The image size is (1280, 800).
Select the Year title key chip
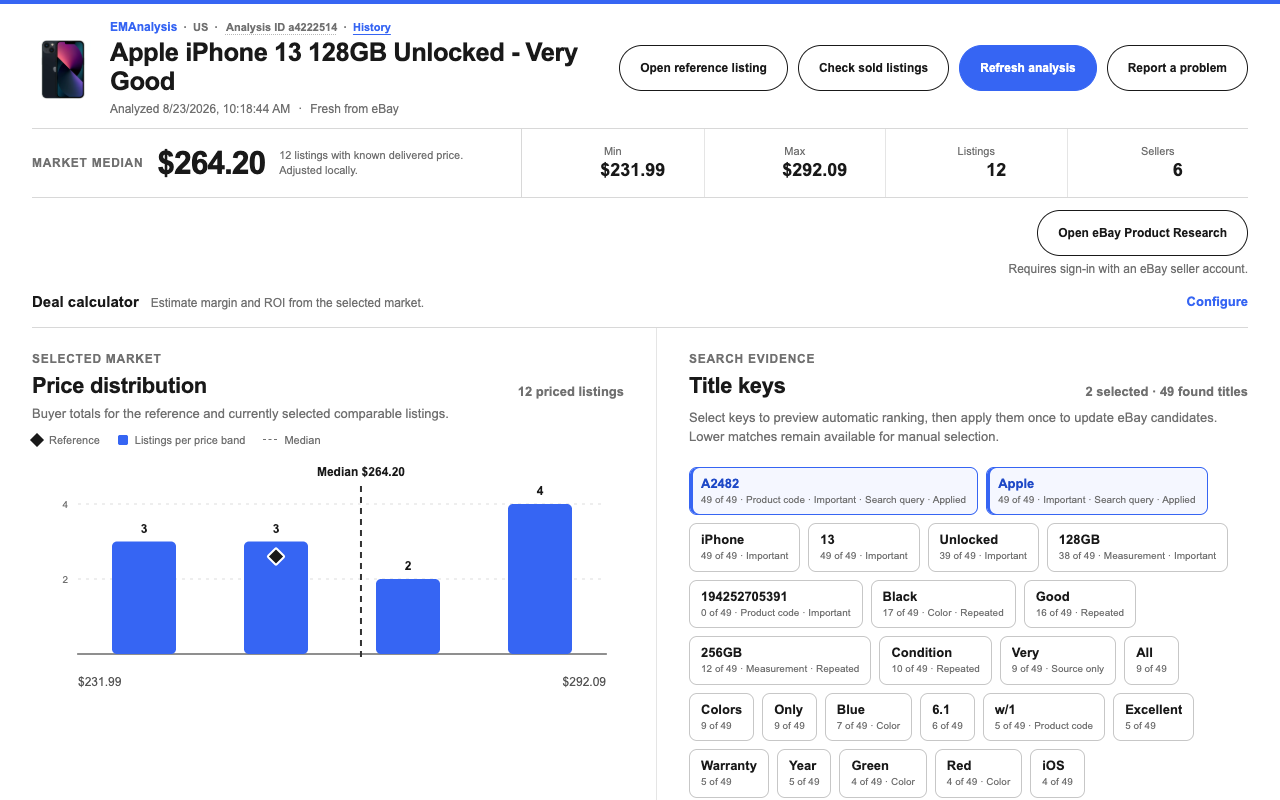(804, 773)
